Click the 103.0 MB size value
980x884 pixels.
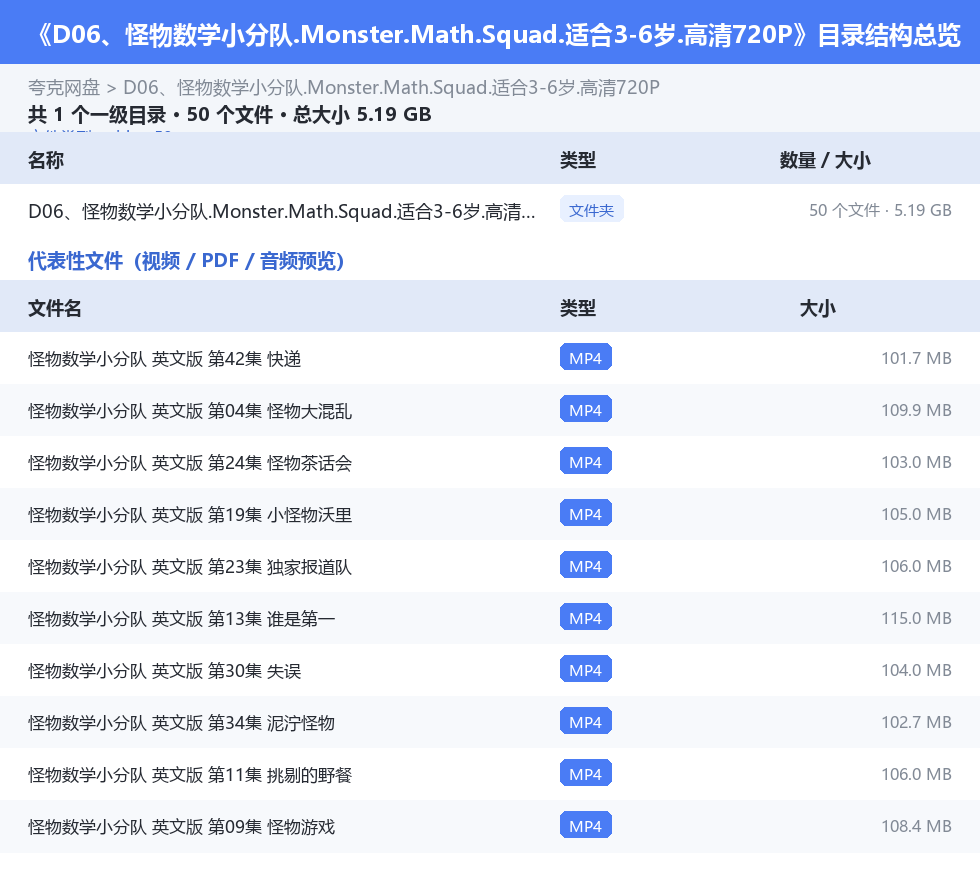(916, 462)
